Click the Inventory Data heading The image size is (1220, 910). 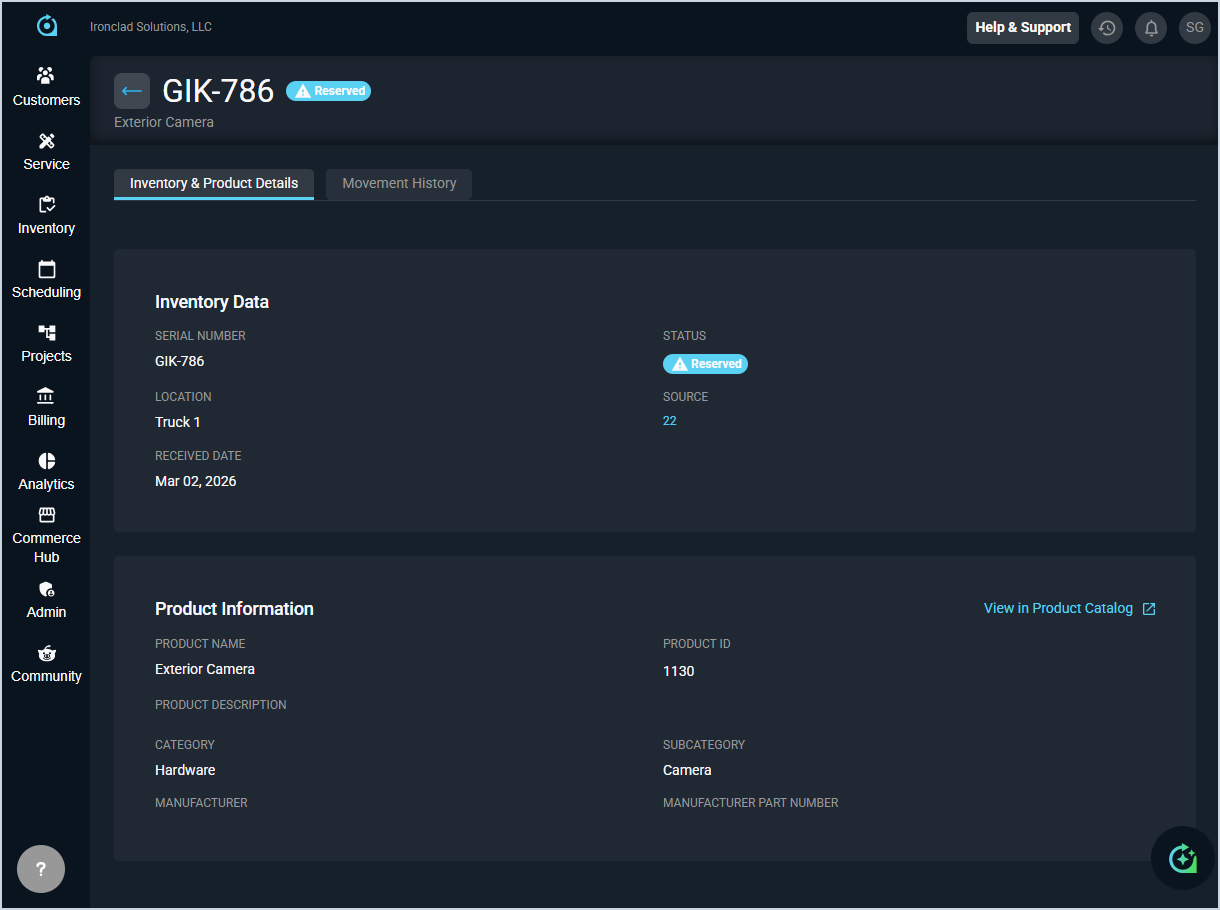[212, 302]
